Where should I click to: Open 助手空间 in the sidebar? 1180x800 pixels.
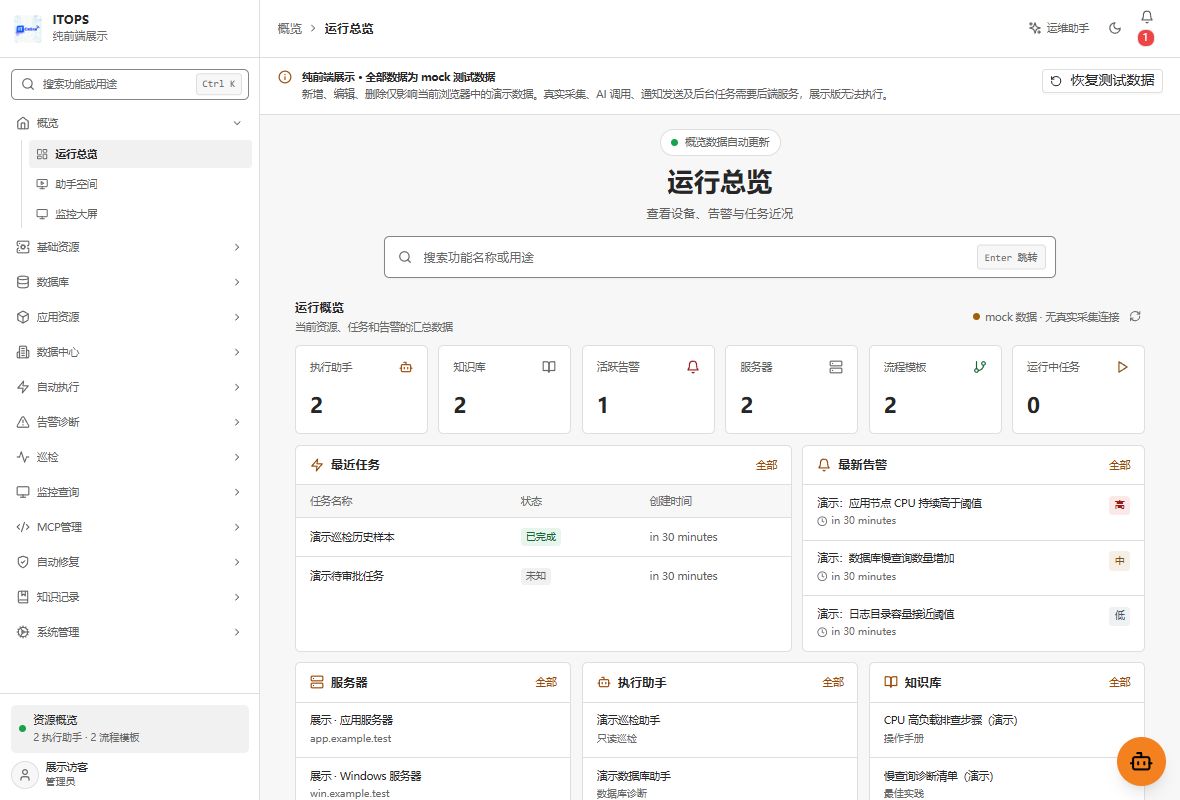(x=140, y=184)
